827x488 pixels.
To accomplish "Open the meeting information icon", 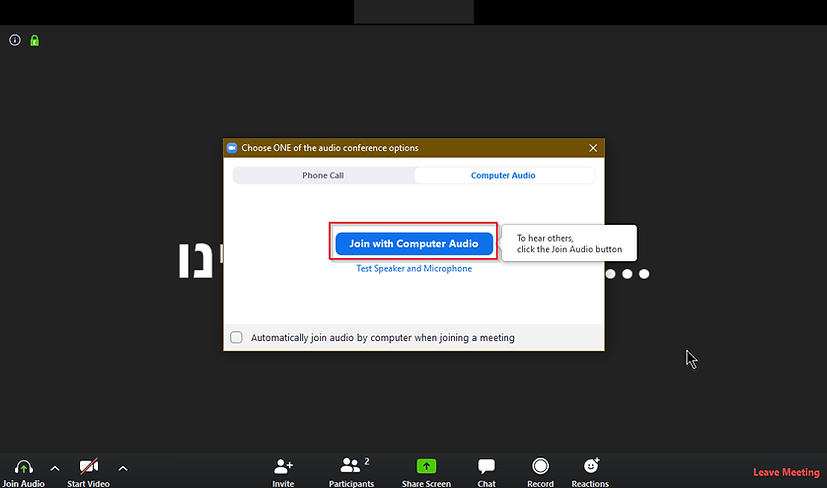I will tap(15, 40).
